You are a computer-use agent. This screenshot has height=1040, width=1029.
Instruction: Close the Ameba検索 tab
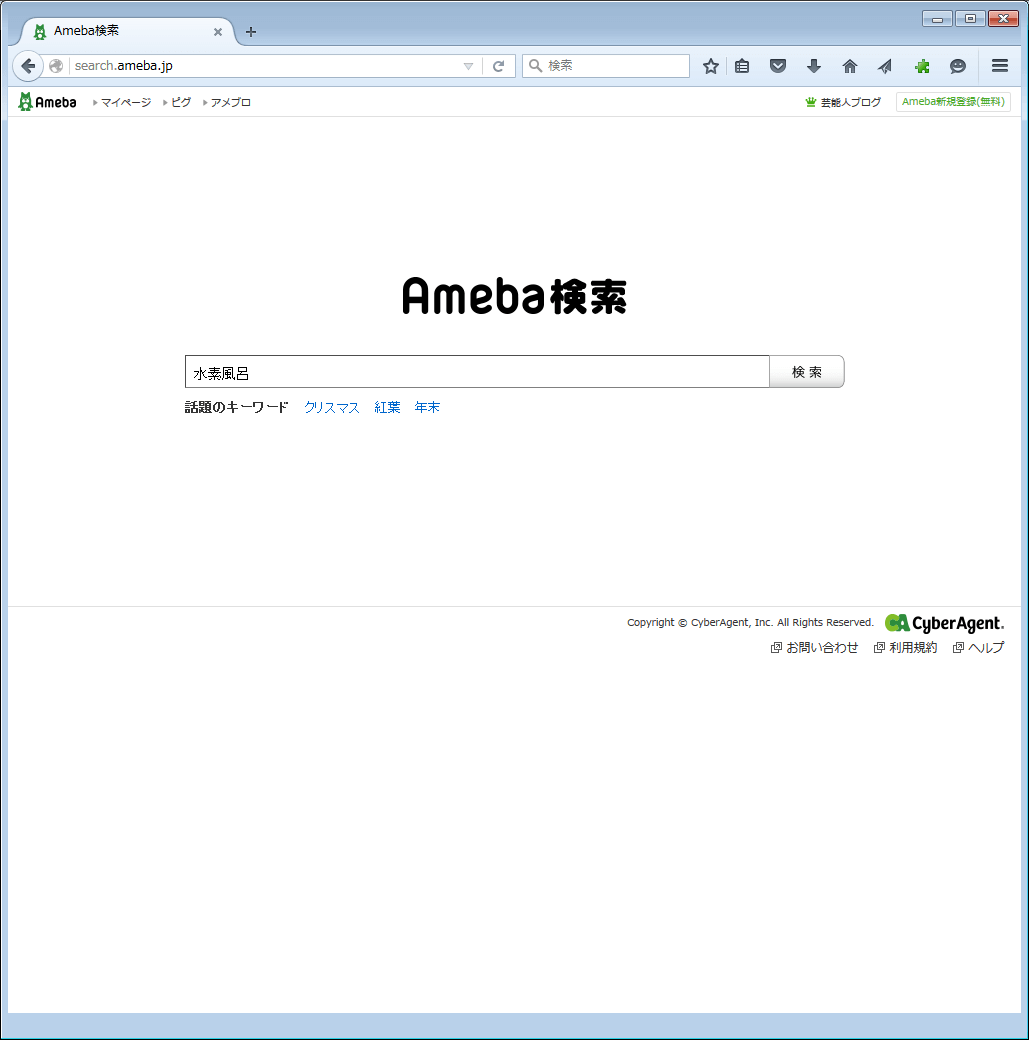click(218, 32)
